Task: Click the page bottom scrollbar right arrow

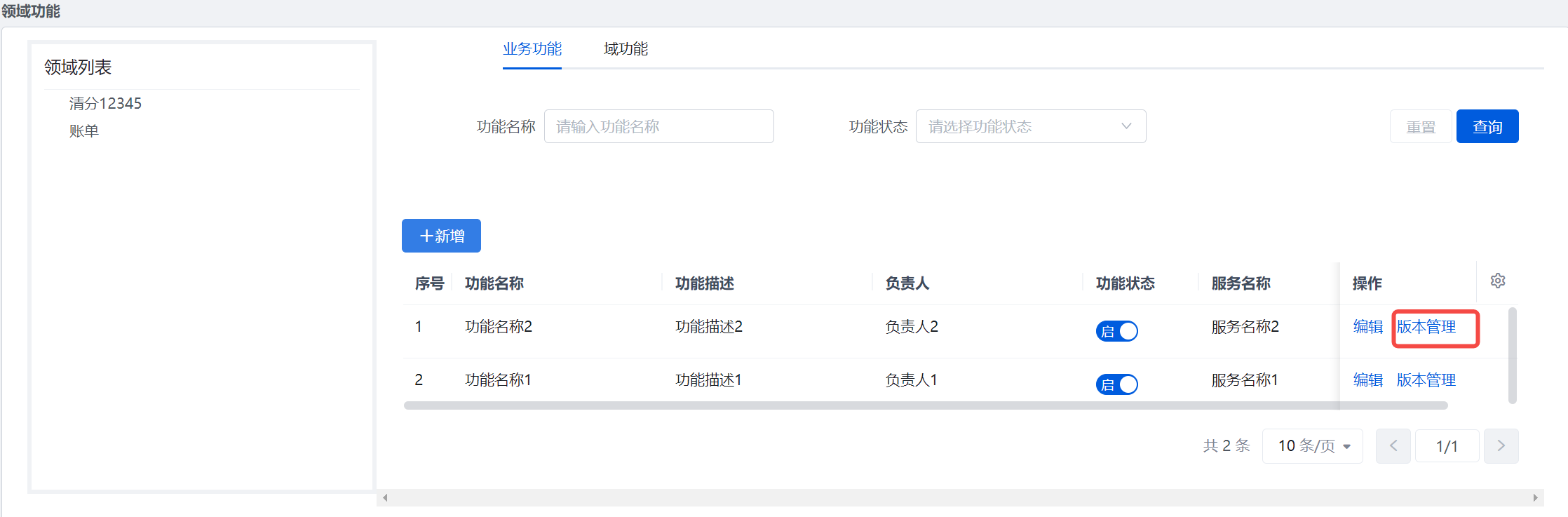Action: coord(1536,498)
